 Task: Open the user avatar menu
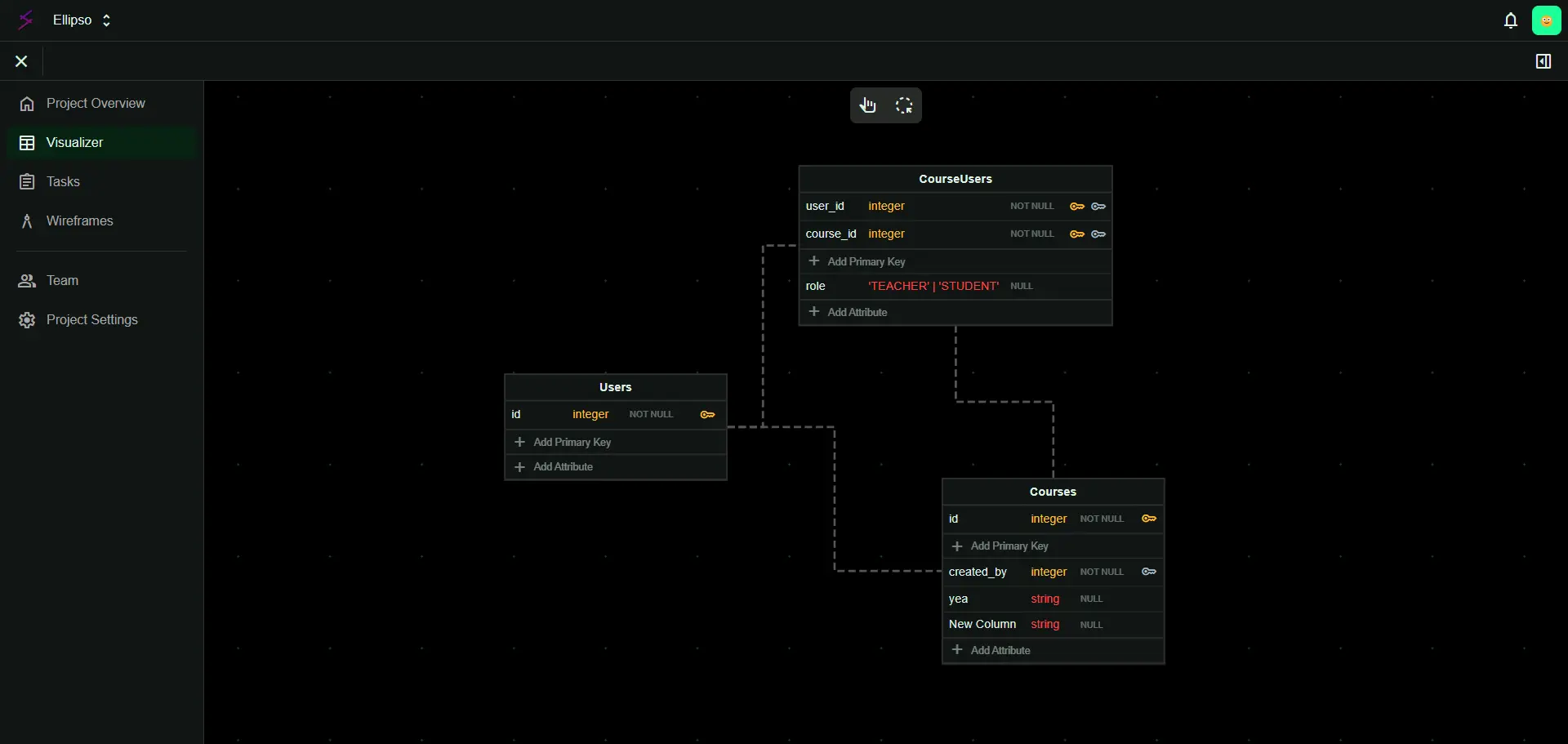click(x=1546, y=20)
